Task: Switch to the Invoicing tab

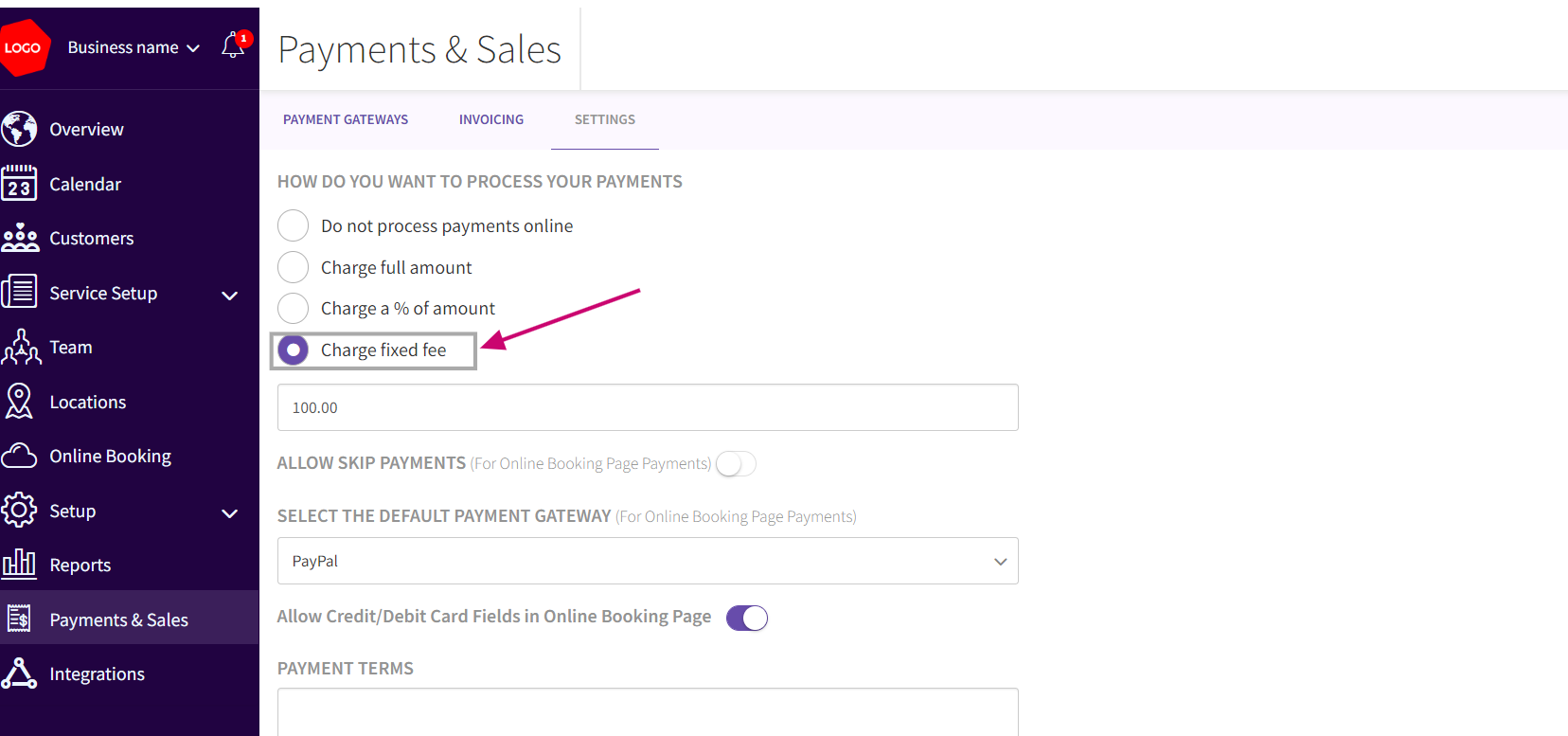Action: click(x=491, y=119)
